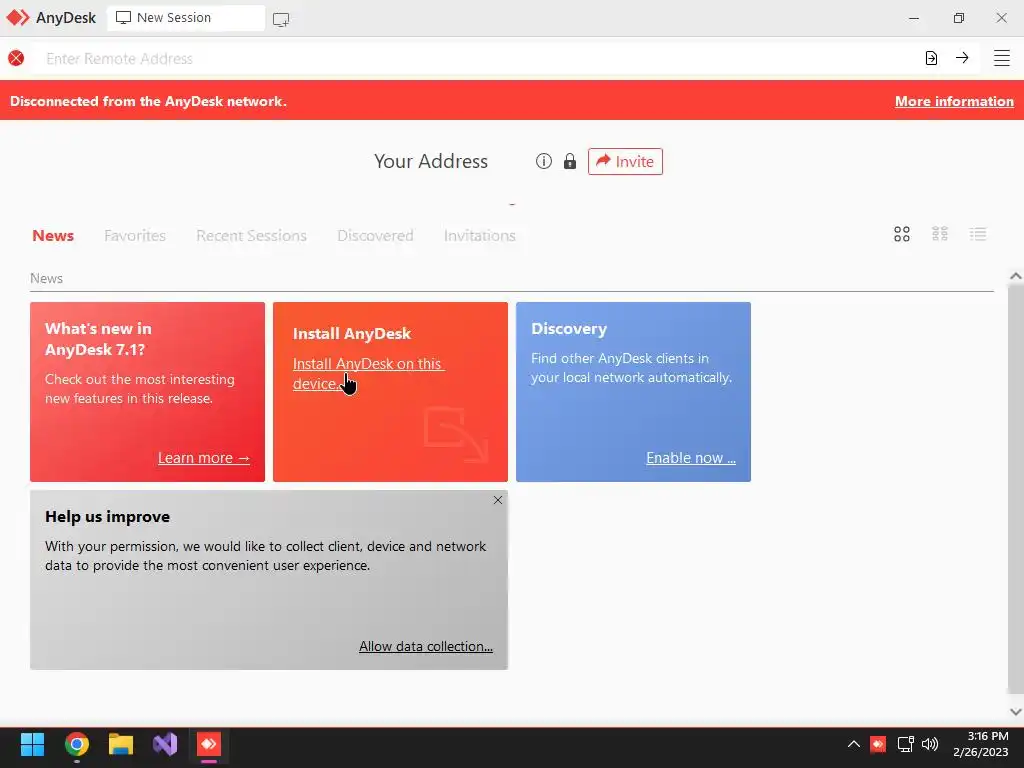The image size is (1024, 768).
Task: Click the Invite button
Action: tap(625, 161)
